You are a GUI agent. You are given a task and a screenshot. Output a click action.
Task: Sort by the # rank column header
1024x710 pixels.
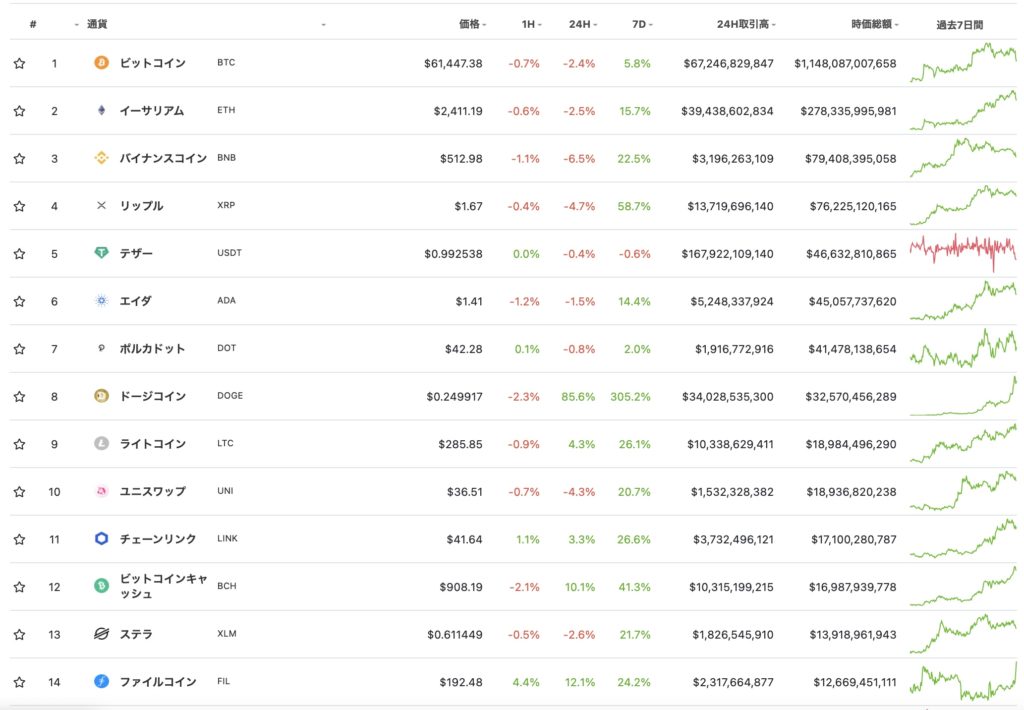(x=33, y=24)
